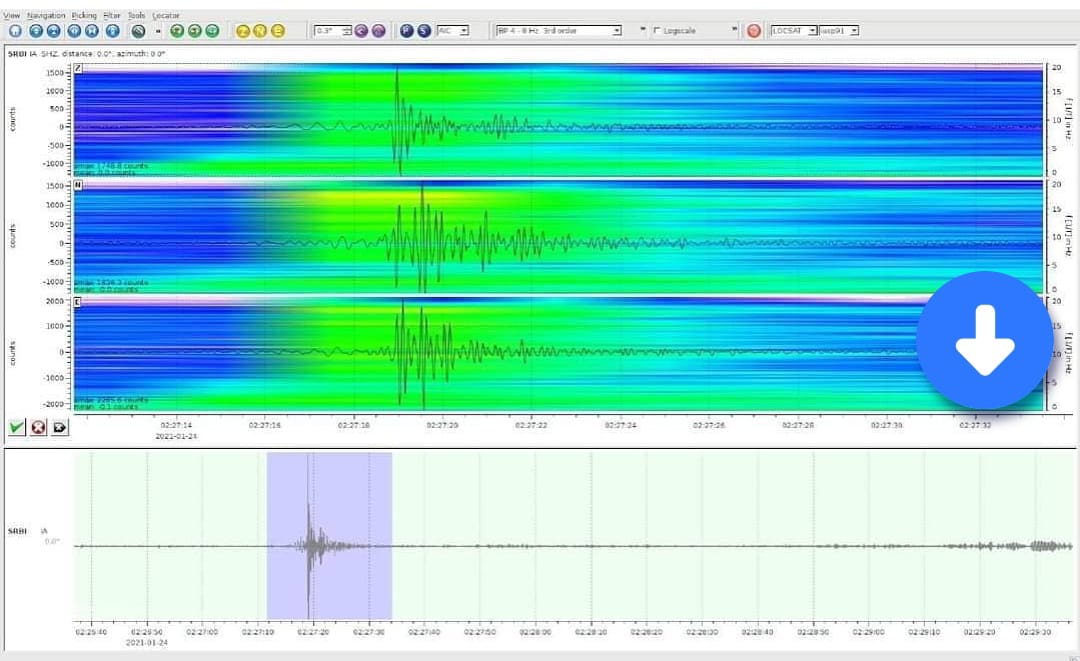Open the Picking menu
The width and height of the screenshot is (1080, 661).
coord(85,16)
